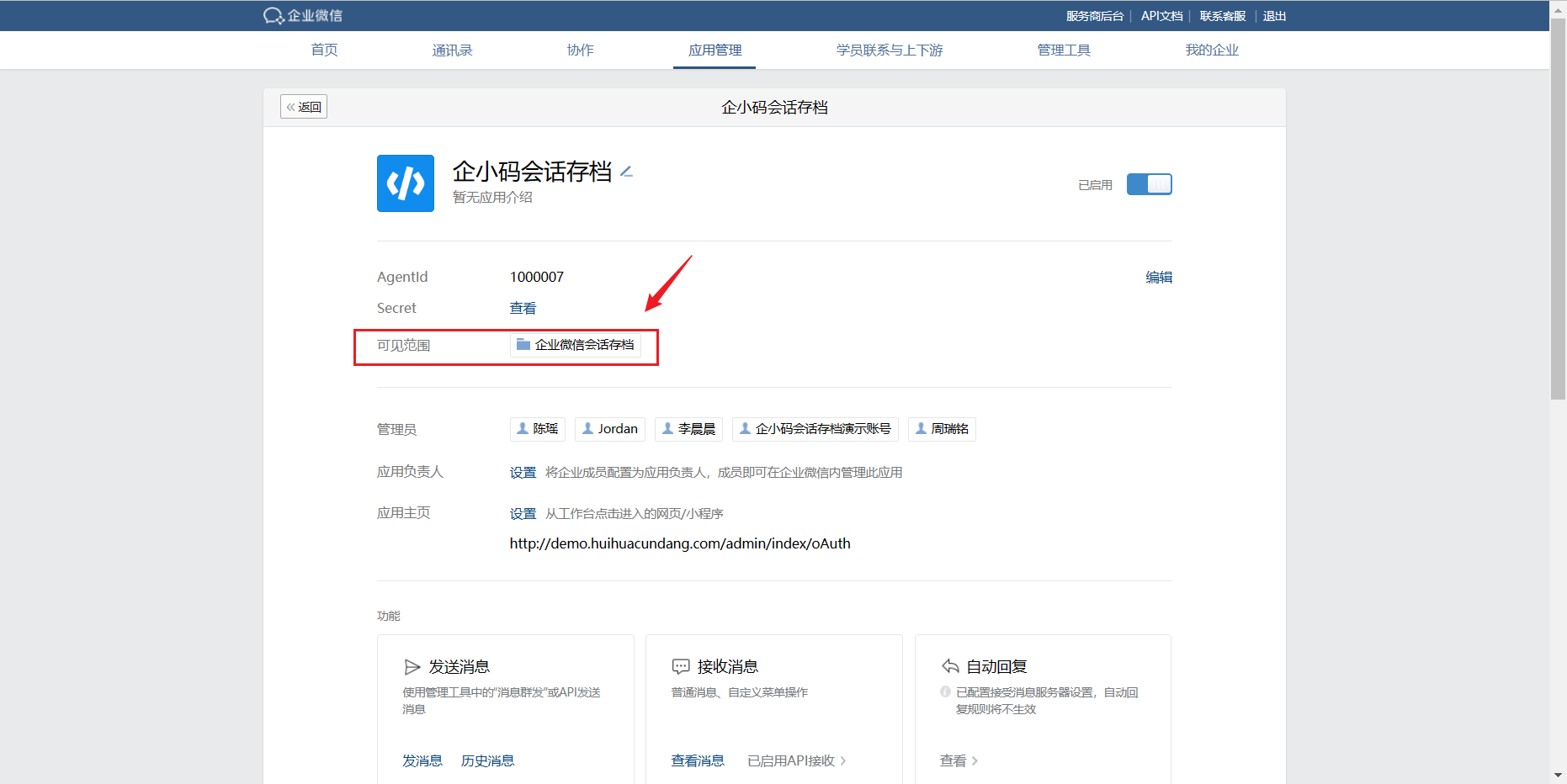Click admin tag 企小码会话存档演示账号
The height and width of the screenshot is (784, 1567).
[815, 429]
